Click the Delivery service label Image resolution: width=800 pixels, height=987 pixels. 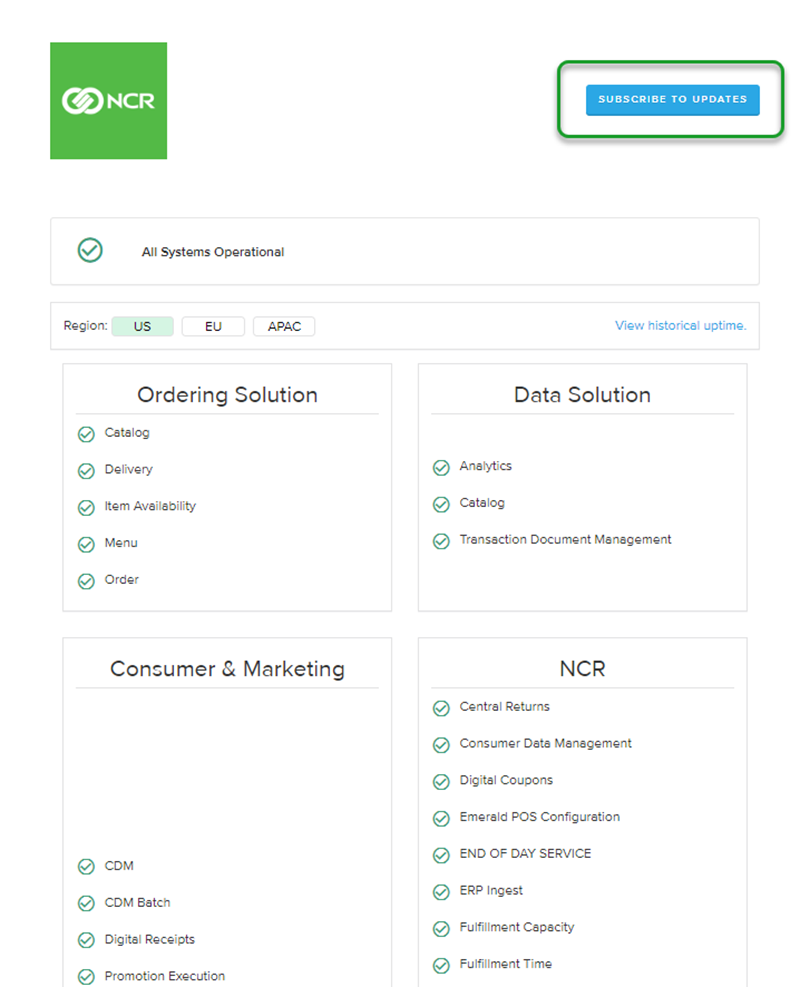pos(128,470)
